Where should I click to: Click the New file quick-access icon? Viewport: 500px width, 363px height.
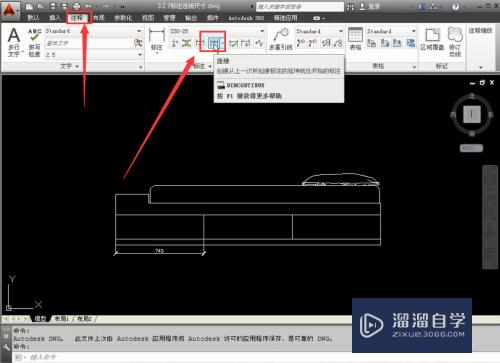click(29, 6)
